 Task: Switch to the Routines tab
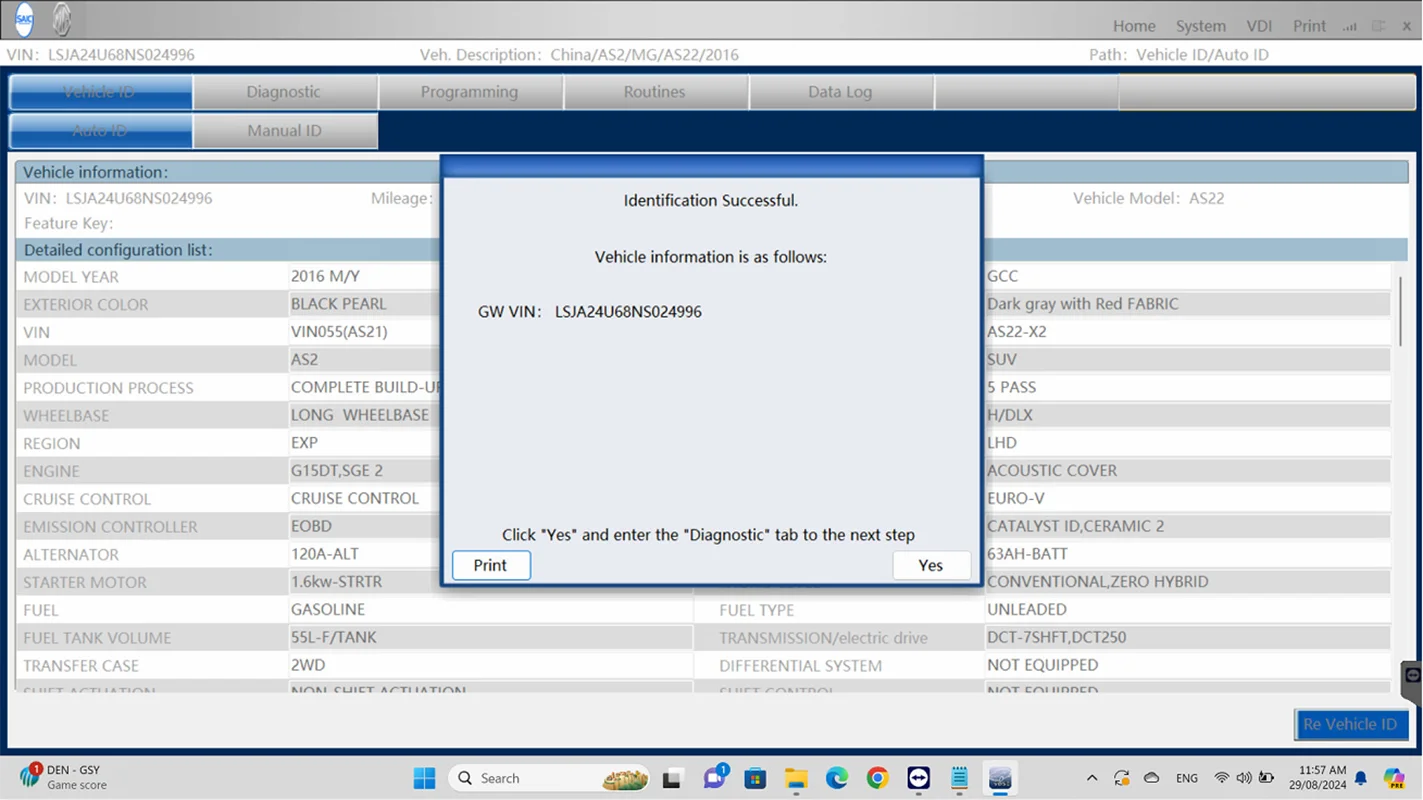(x=655, y=92)
